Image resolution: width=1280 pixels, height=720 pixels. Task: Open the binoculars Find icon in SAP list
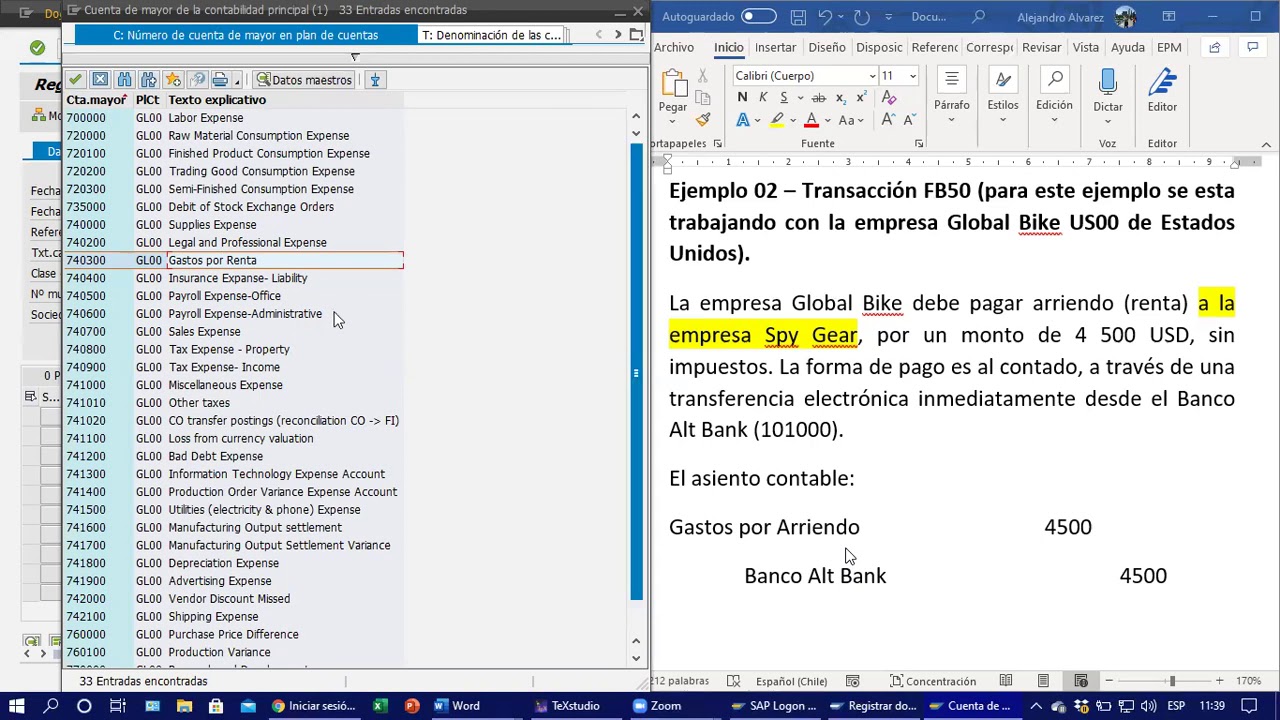[124, 80]
